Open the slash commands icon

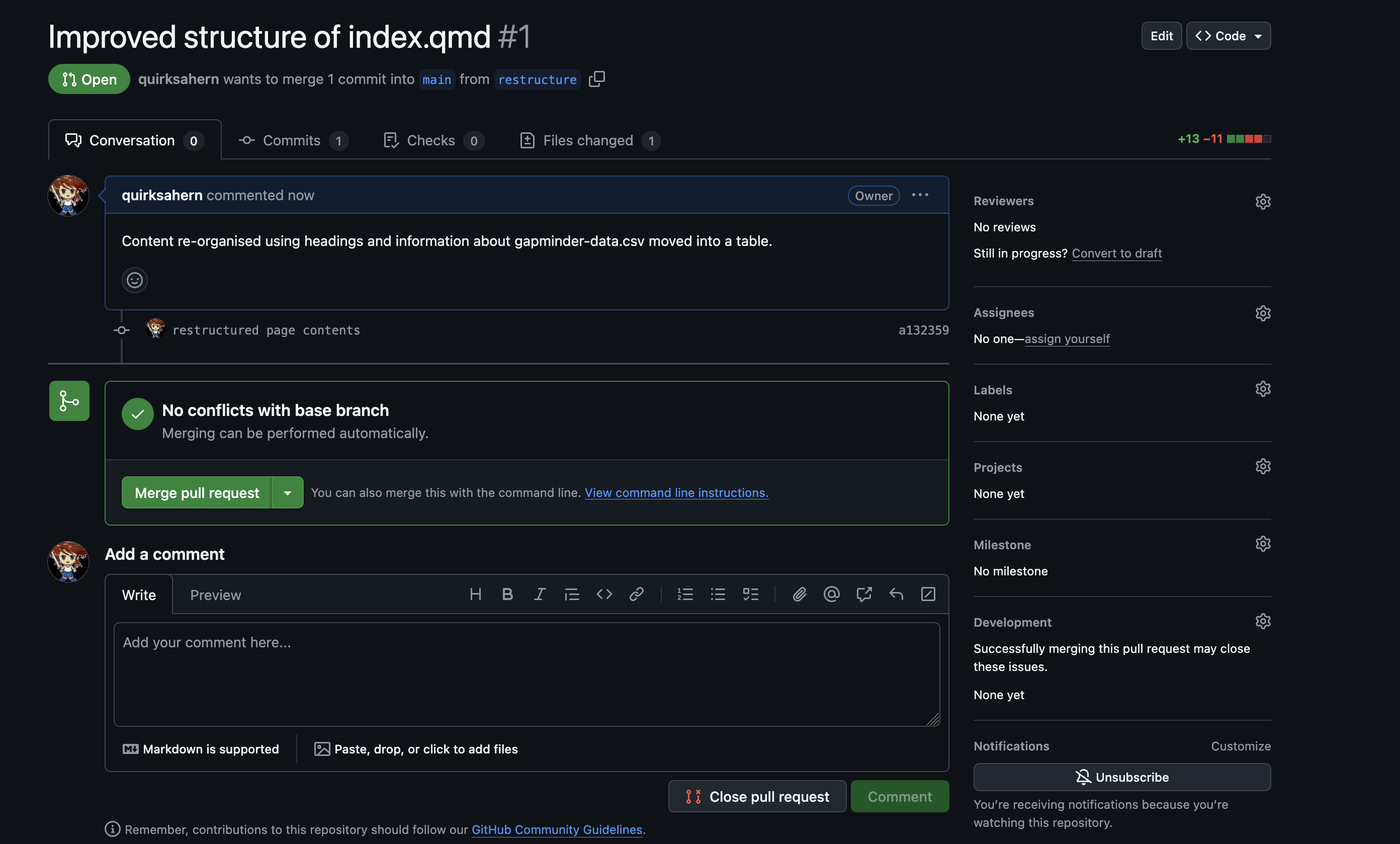pyautogui.click(x=928, y=595)
